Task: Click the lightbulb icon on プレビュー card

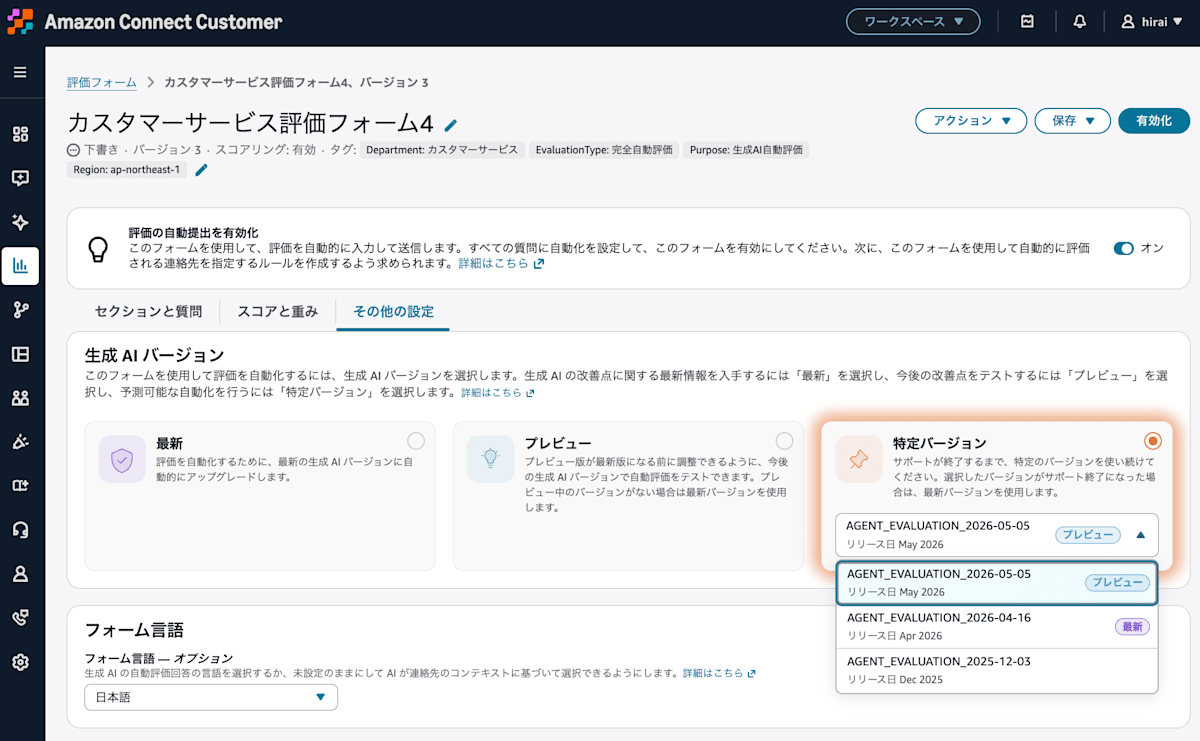Action: 491,460
